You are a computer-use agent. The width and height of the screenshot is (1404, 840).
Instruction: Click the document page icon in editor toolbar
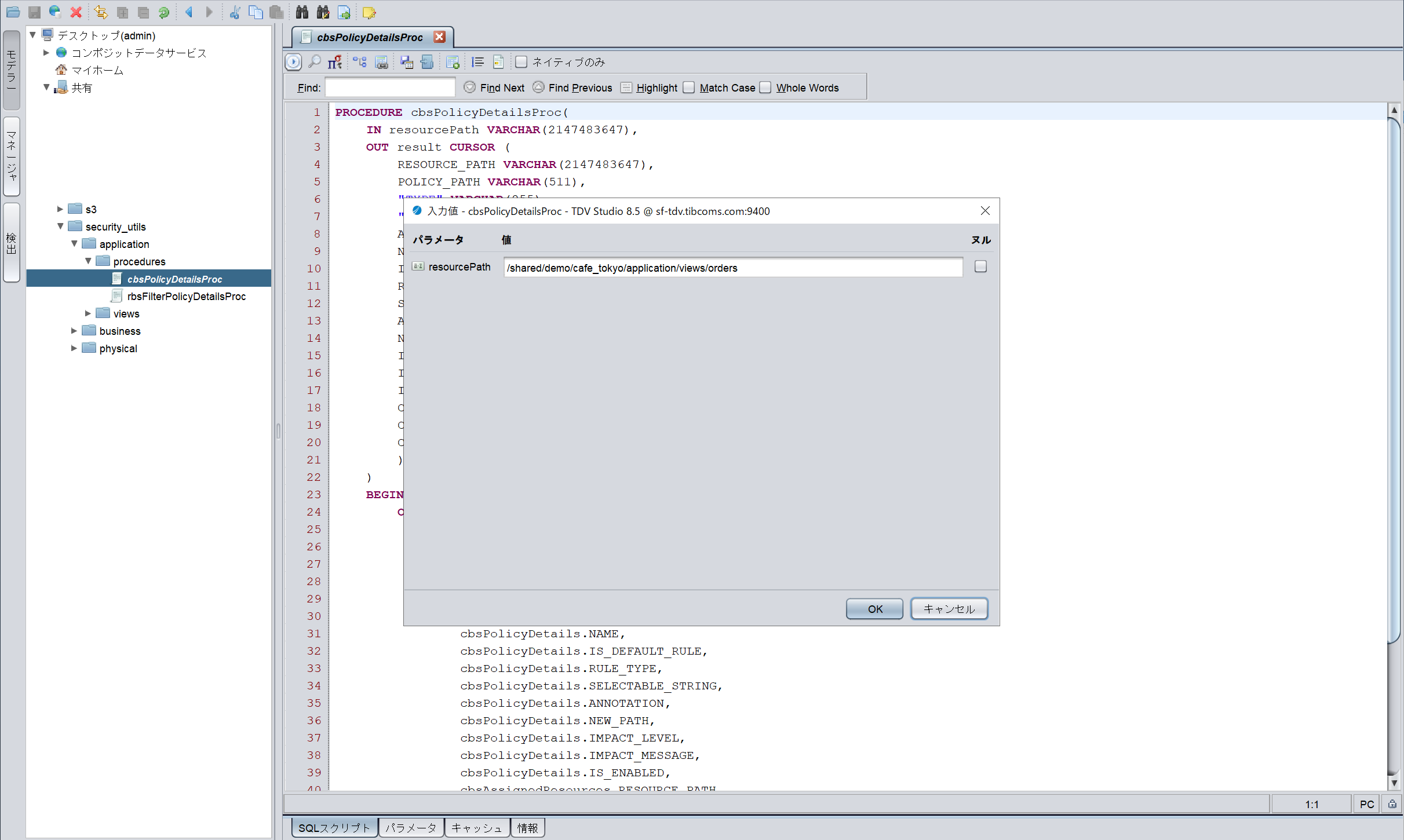pos(498,62)
